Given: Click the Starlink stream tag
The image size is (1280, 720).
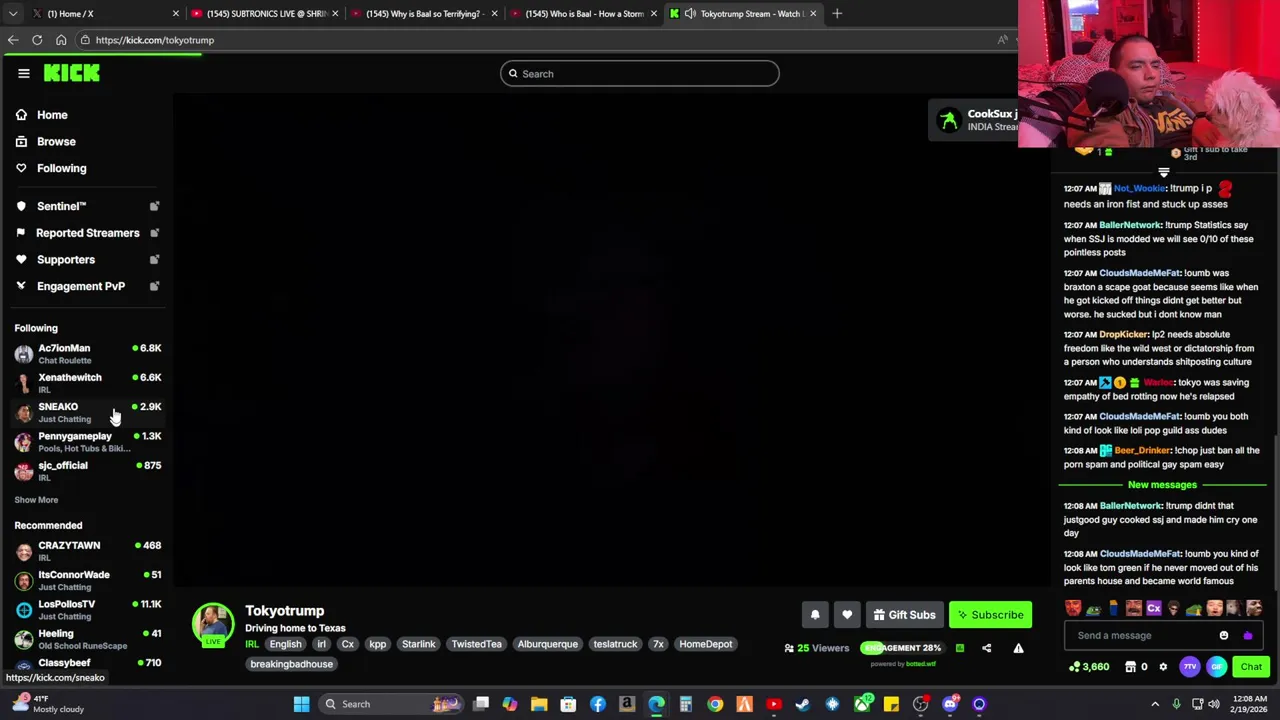Looking at the screenshot, I should click(x=418, y=644).
